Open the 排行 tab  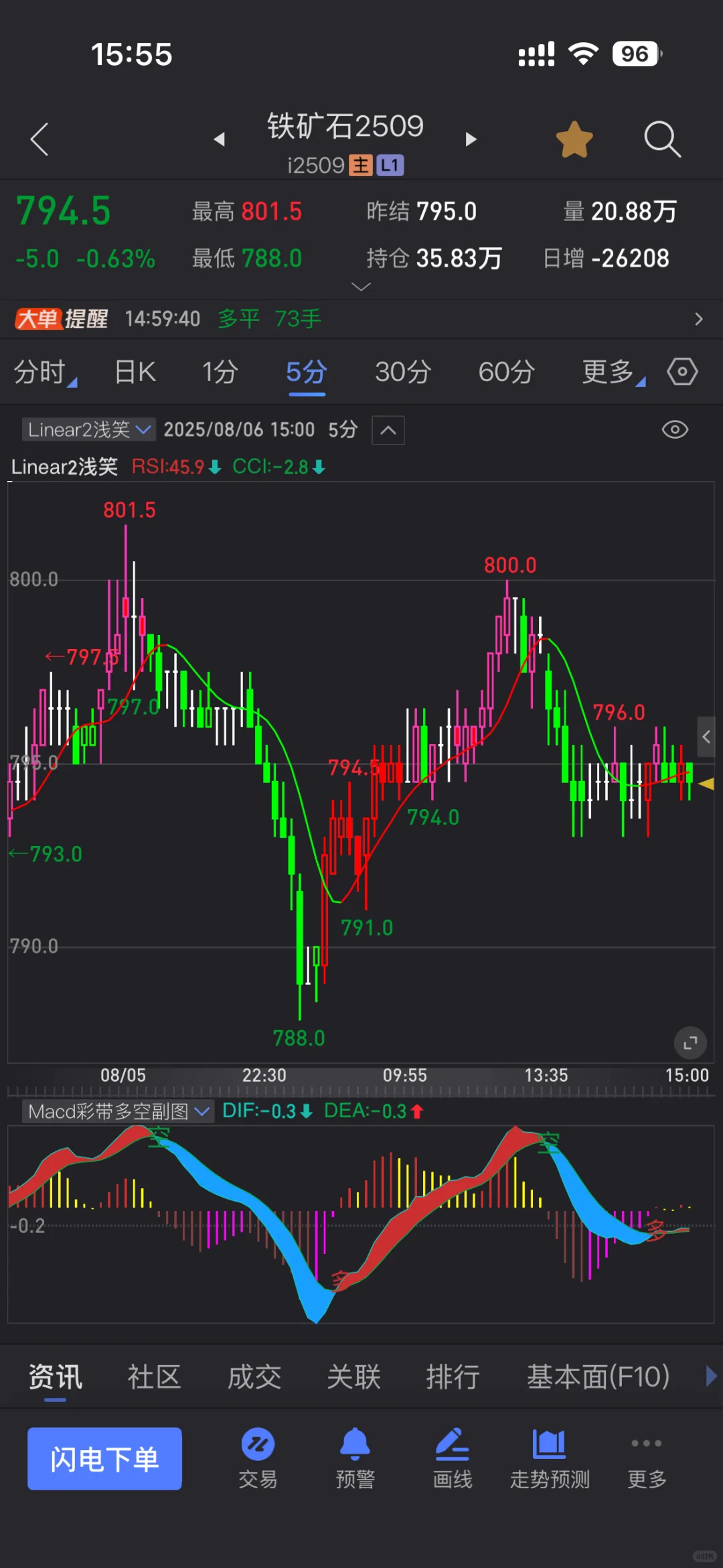click(453, 1378)
